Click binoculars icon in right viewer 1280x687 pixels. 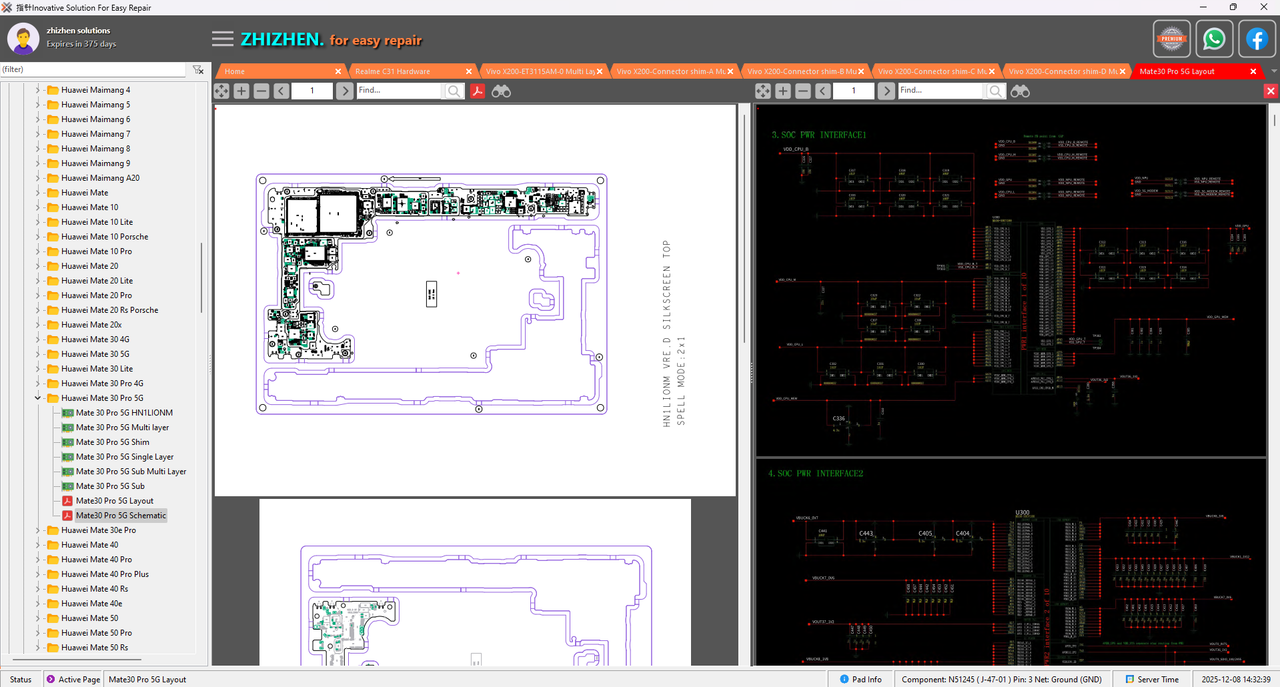pyautogui.click(x=1020, y=91)
